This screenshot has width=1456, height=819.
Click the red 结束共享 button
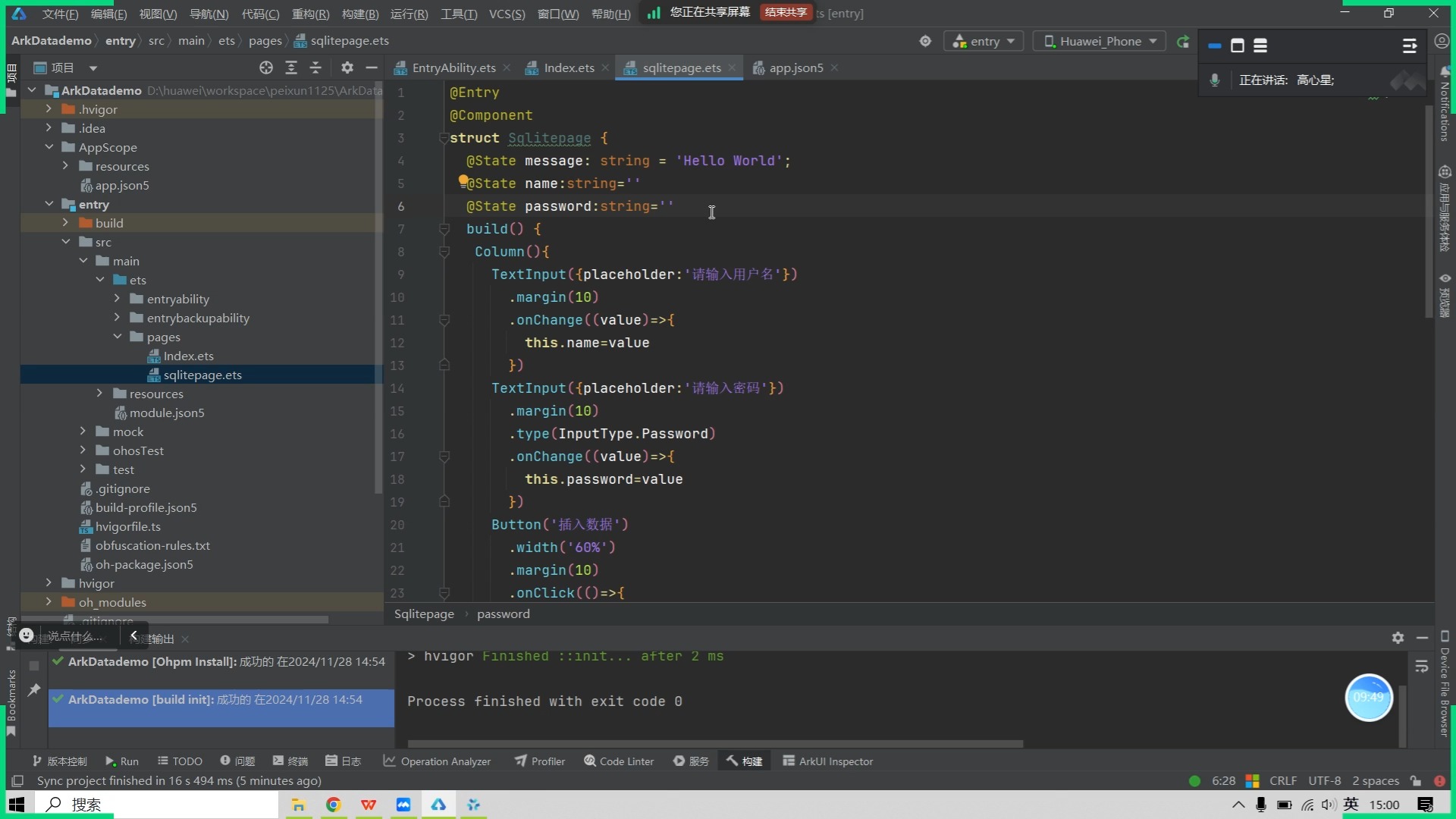tap(786, 13)
